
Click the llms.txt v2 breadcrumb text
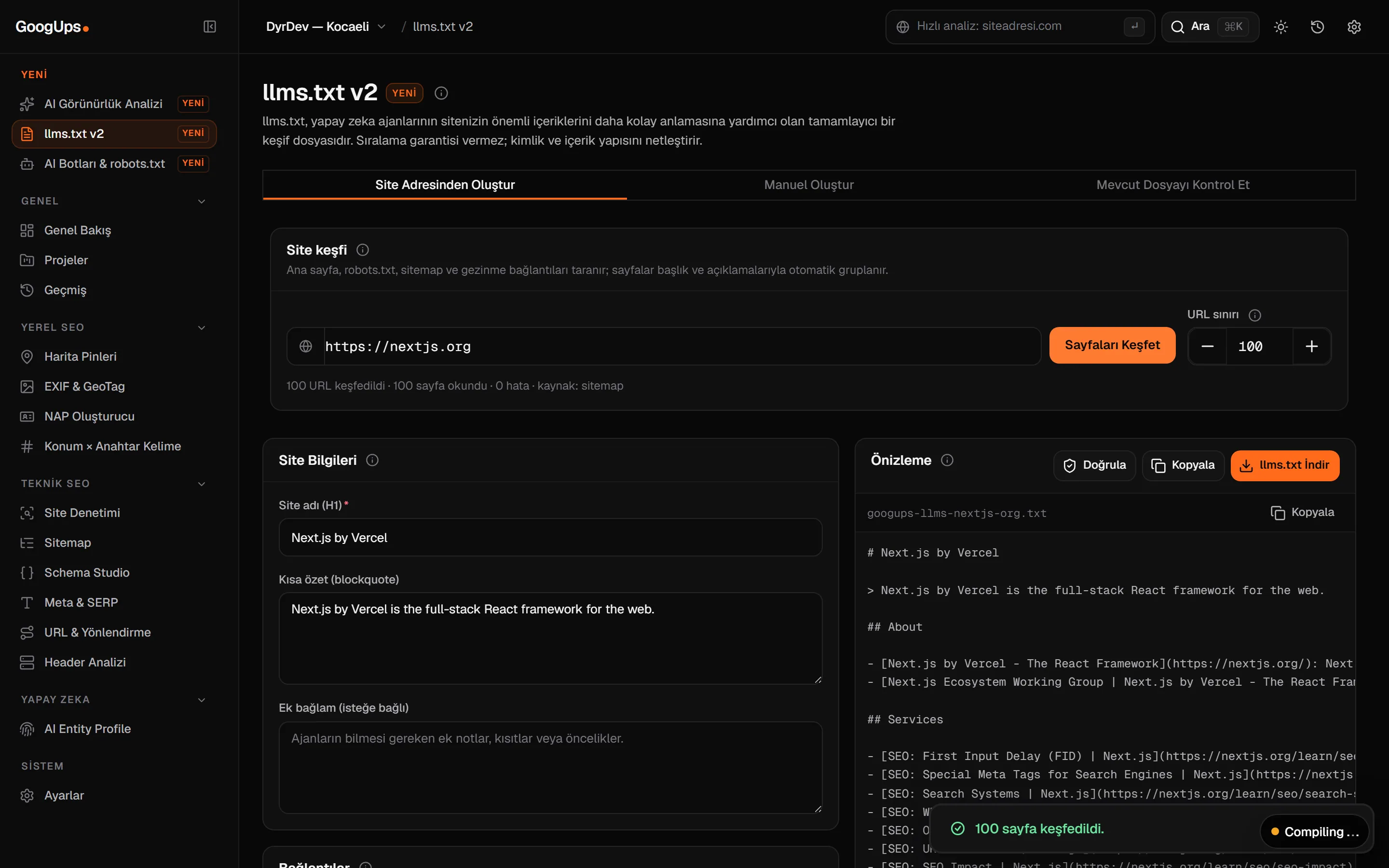tap(443, 27)
